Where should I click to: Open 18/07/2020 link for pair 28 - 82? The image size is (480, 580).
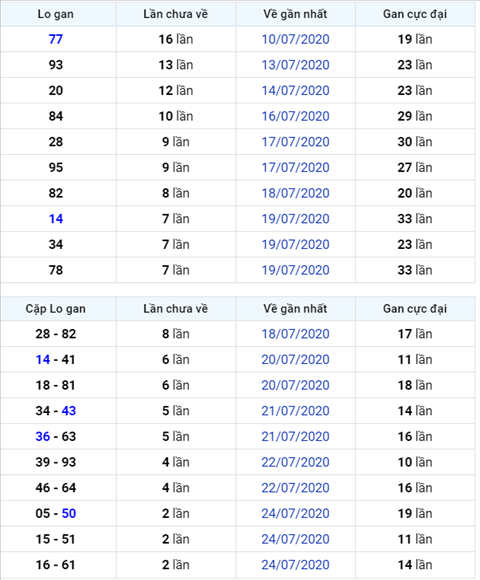tap(295, 334)
